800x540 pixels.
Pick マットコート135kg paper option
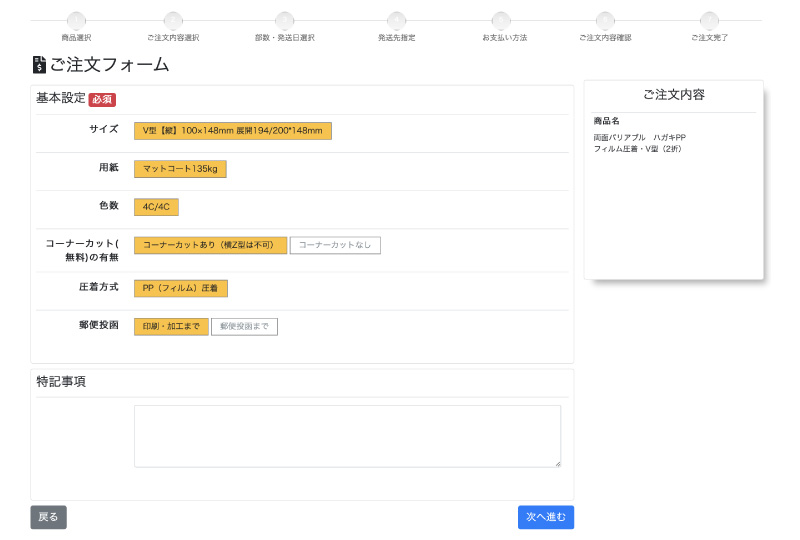180,169
